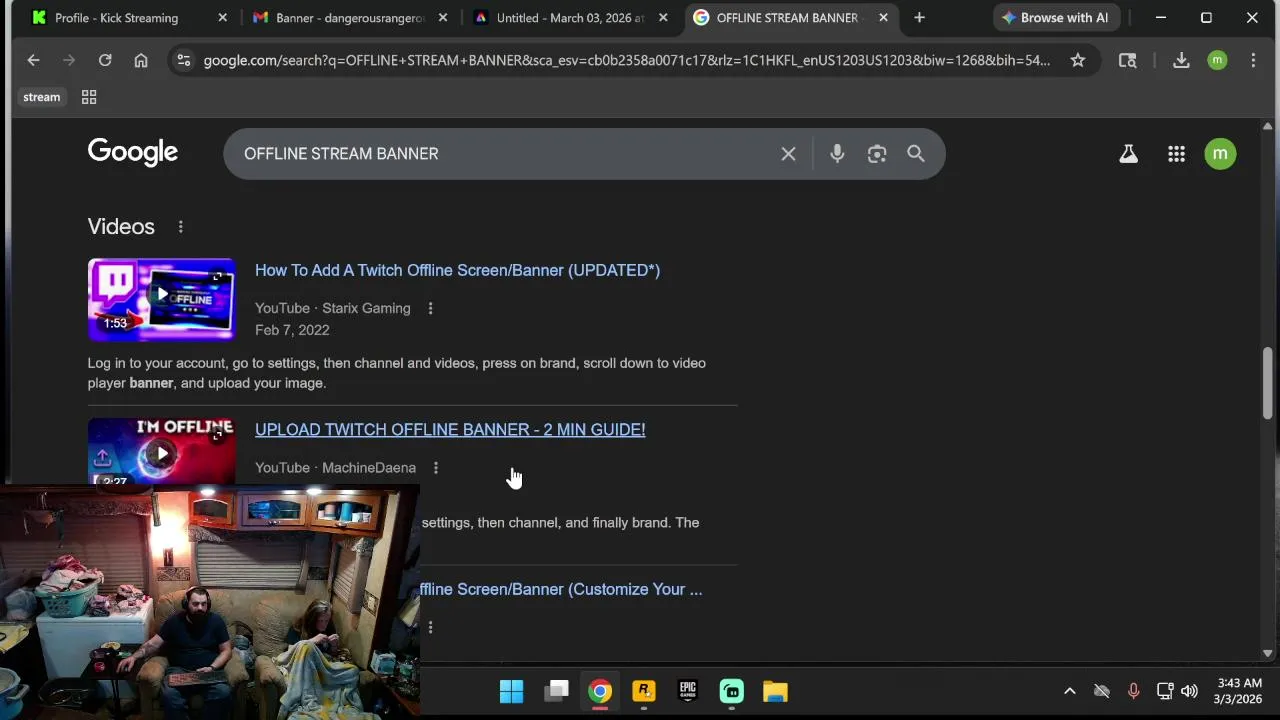Viewport: 1280px width, 720px height.
Task: Open Google Search Labs flask icon
Action: (1128, 154)
